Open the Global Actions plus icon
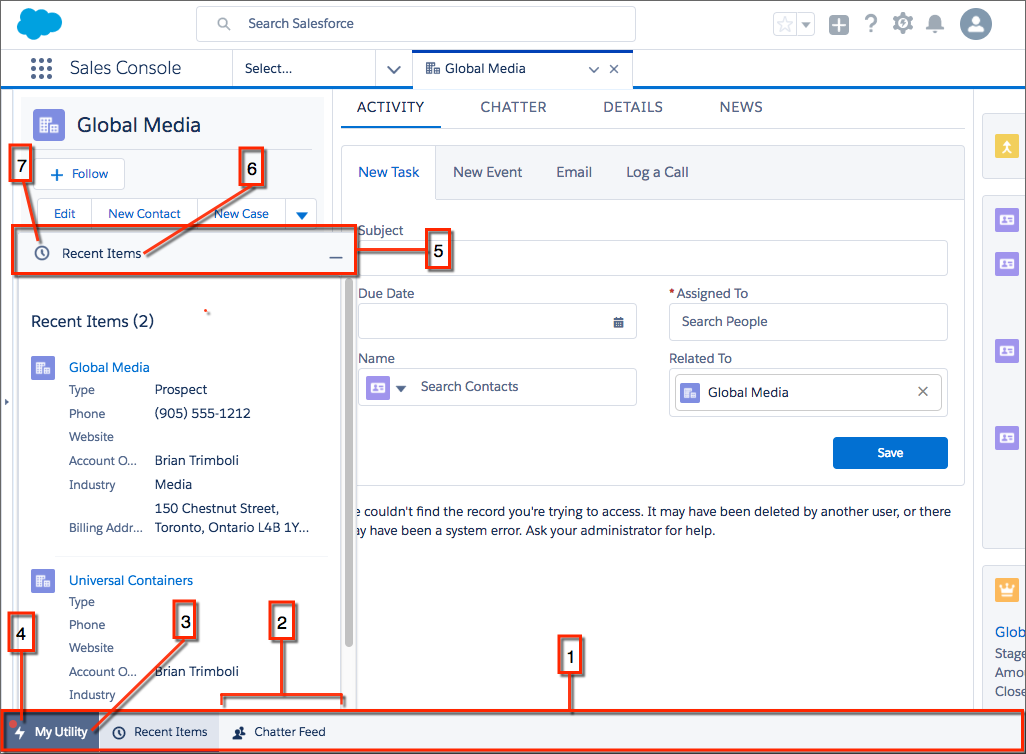1026x754 pixels. [x=838, y=25]
